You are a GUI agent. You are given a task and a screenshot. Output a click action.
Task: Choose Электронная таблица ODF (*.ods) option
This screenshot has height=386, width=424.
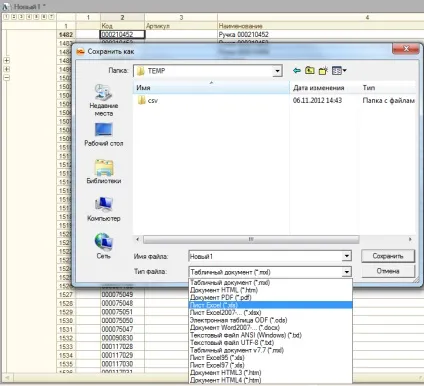[x=270, y=320]
